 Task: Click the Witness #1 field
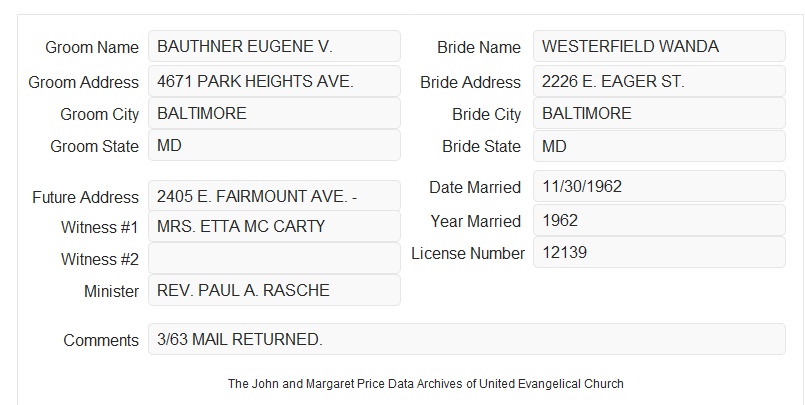274,226
